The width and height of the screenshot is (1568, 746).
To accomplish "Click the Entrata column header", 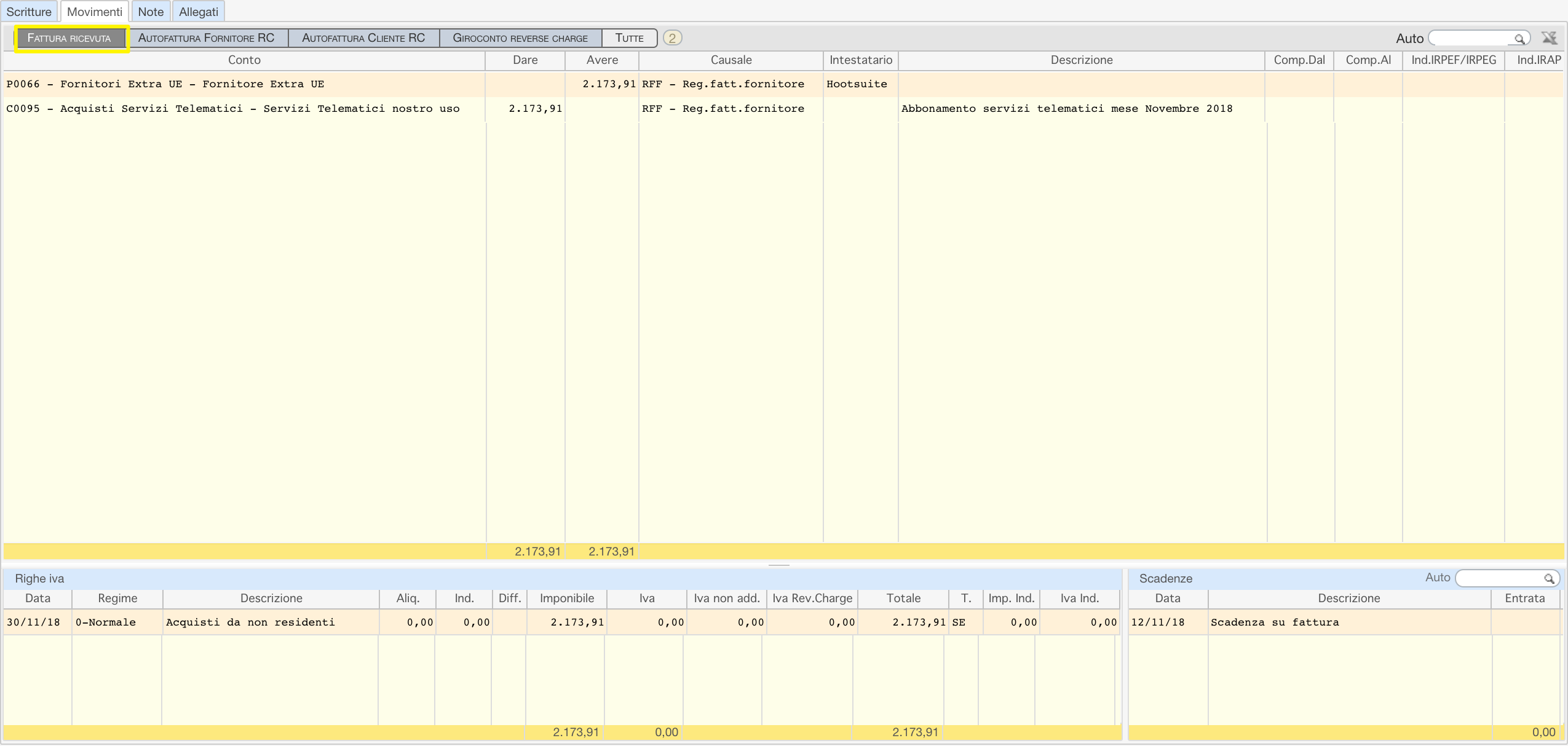I will pos(1525,599).
